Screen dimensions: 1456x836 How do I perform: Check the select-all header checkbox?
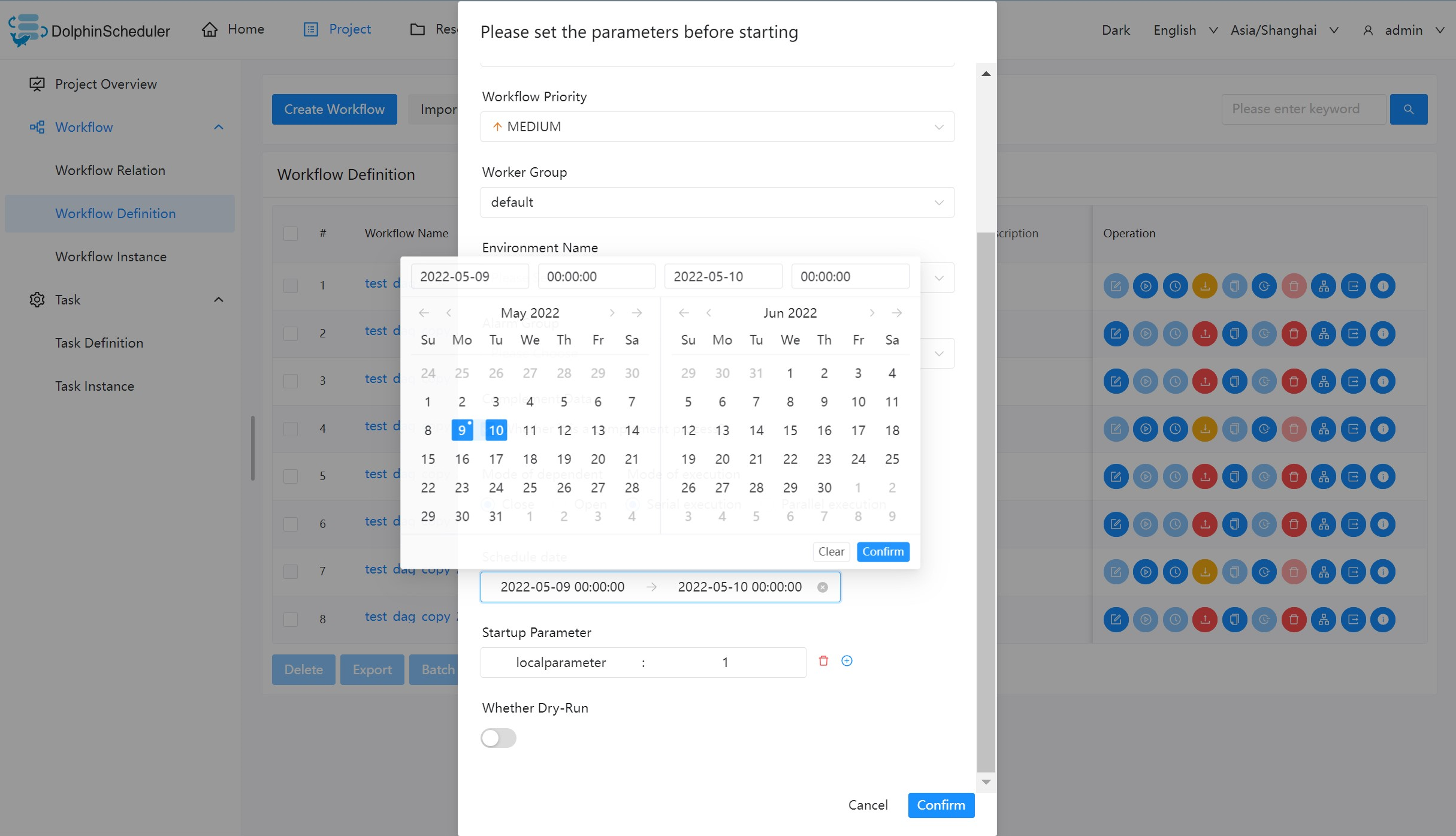(x=291, y=233)
